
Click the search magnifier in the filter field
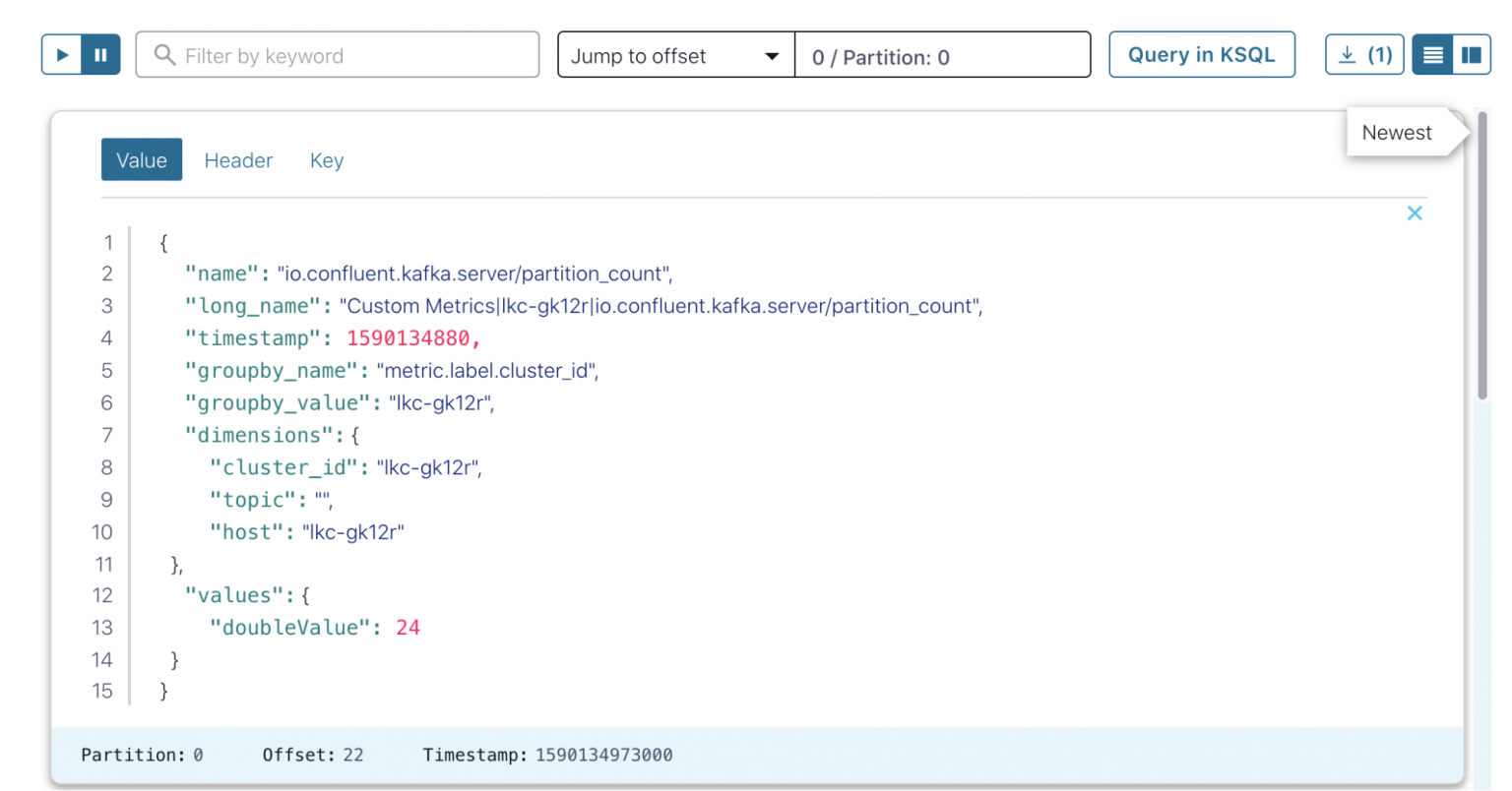164,56
